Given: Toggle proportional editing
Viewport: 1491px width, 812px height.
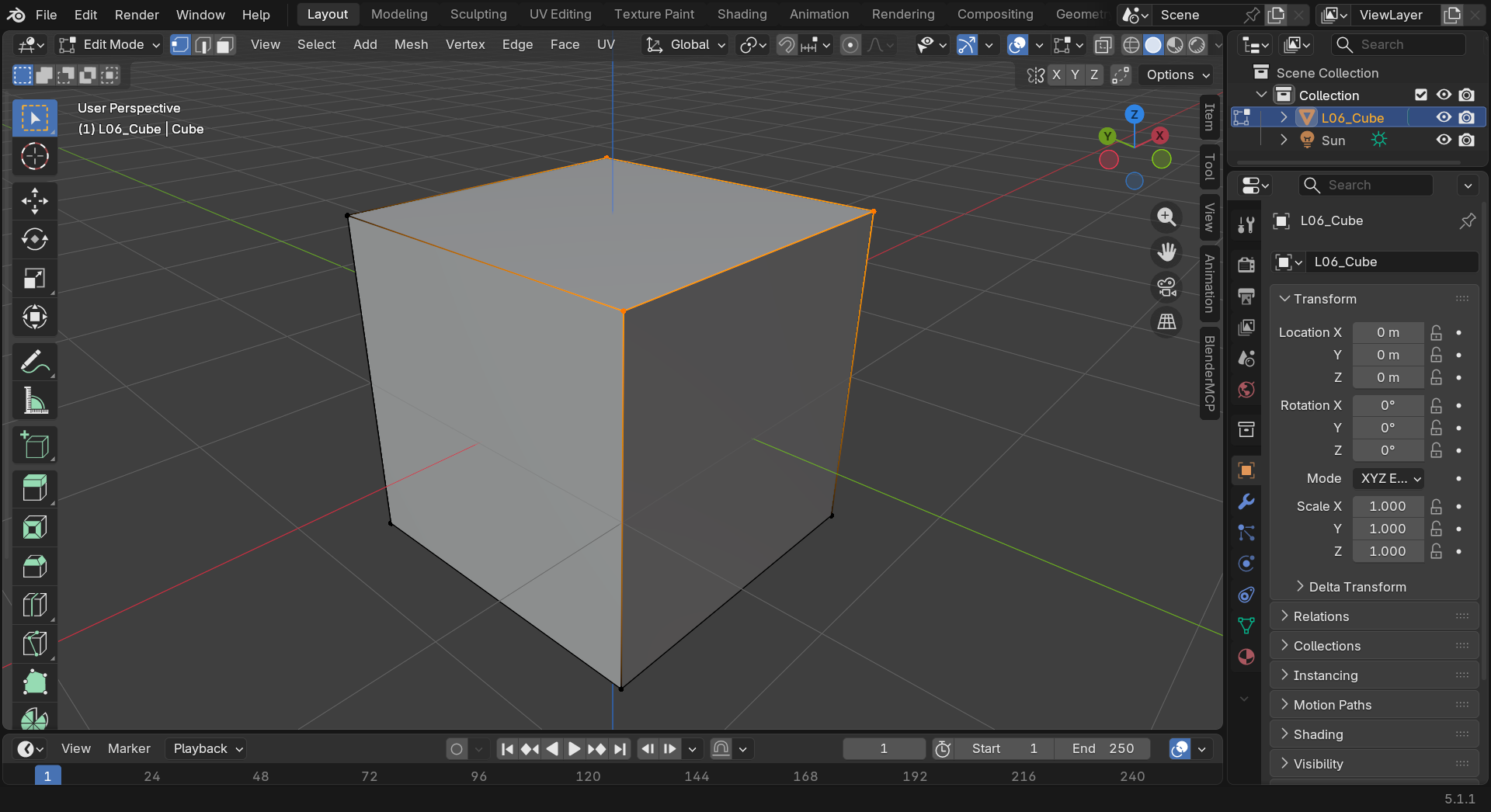Looking at the screenshot, I should [x=850, y=45].
